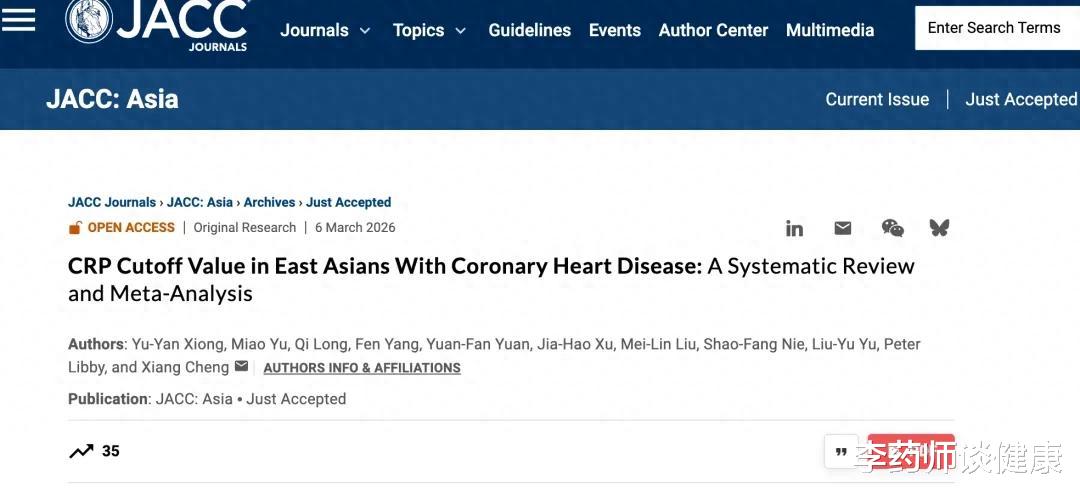This screenshot has height=498, width=1080.
Task: Open the Archives breadcrumb link
Action: click(x=270, y=202)
